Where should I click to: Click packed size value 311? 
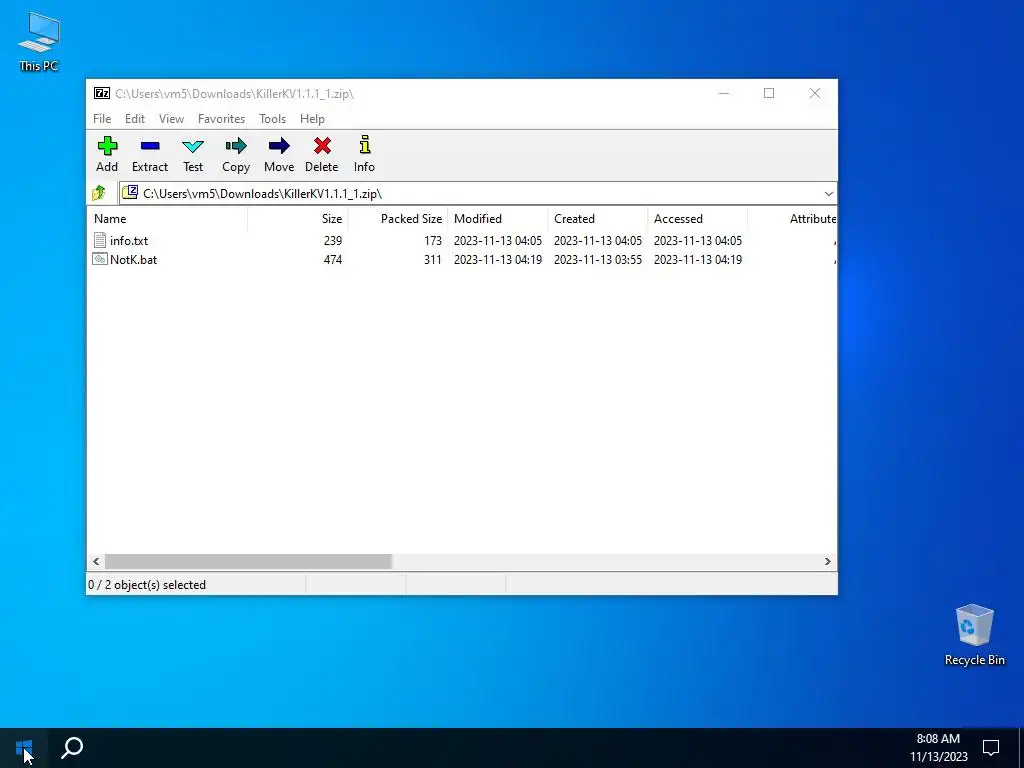click(x=433, y=259)
